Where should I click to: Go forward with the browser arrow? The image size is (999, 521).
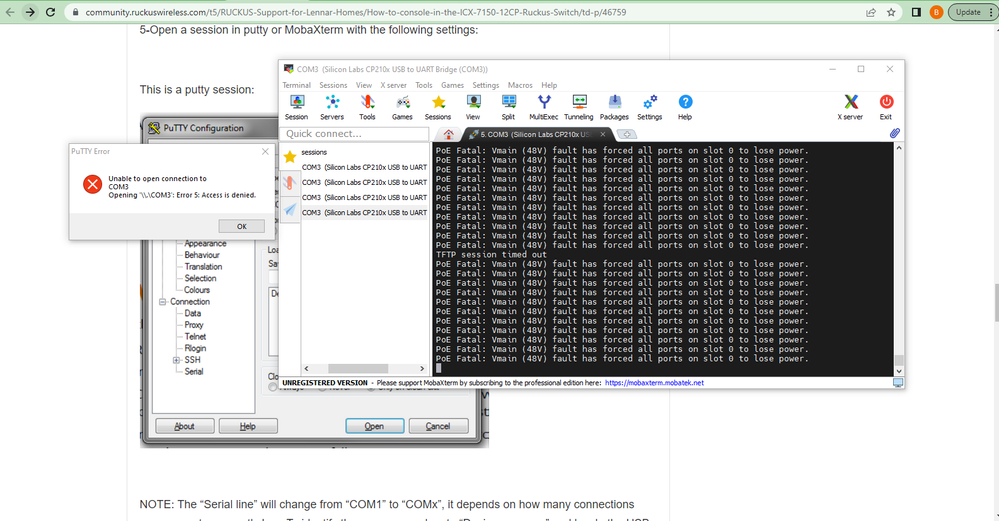(x=30, y=12)
